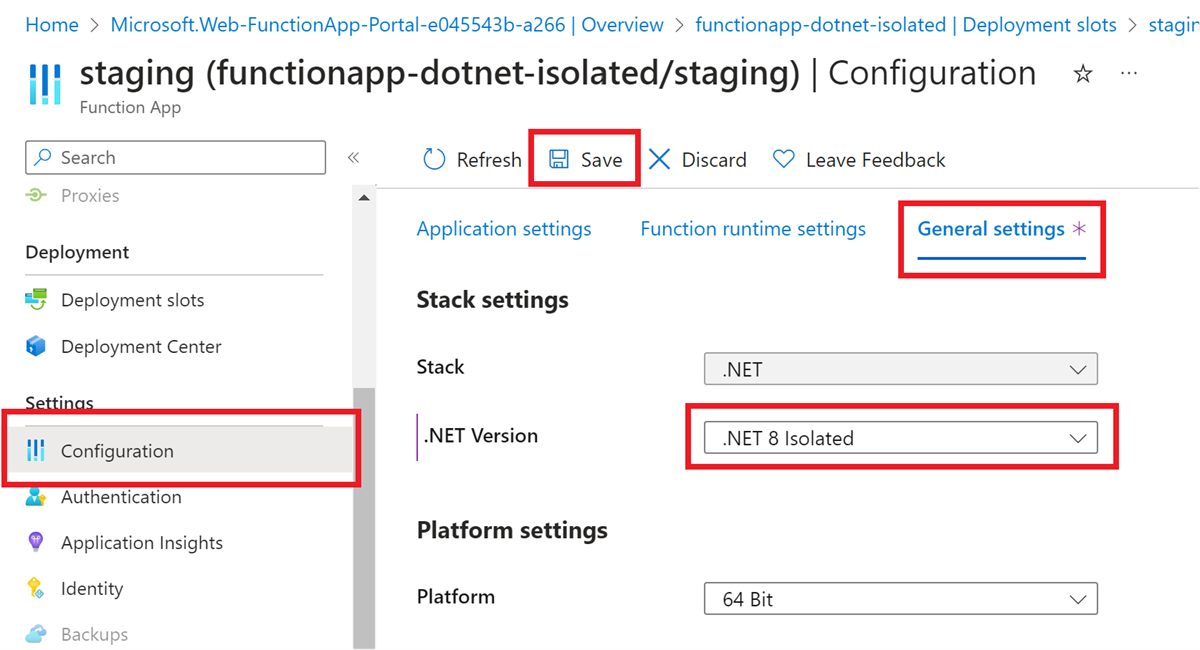The height and width of the screenshot is (650, 1200).
Task: Open Authentication in the sidebar
Action: point(121,497)
